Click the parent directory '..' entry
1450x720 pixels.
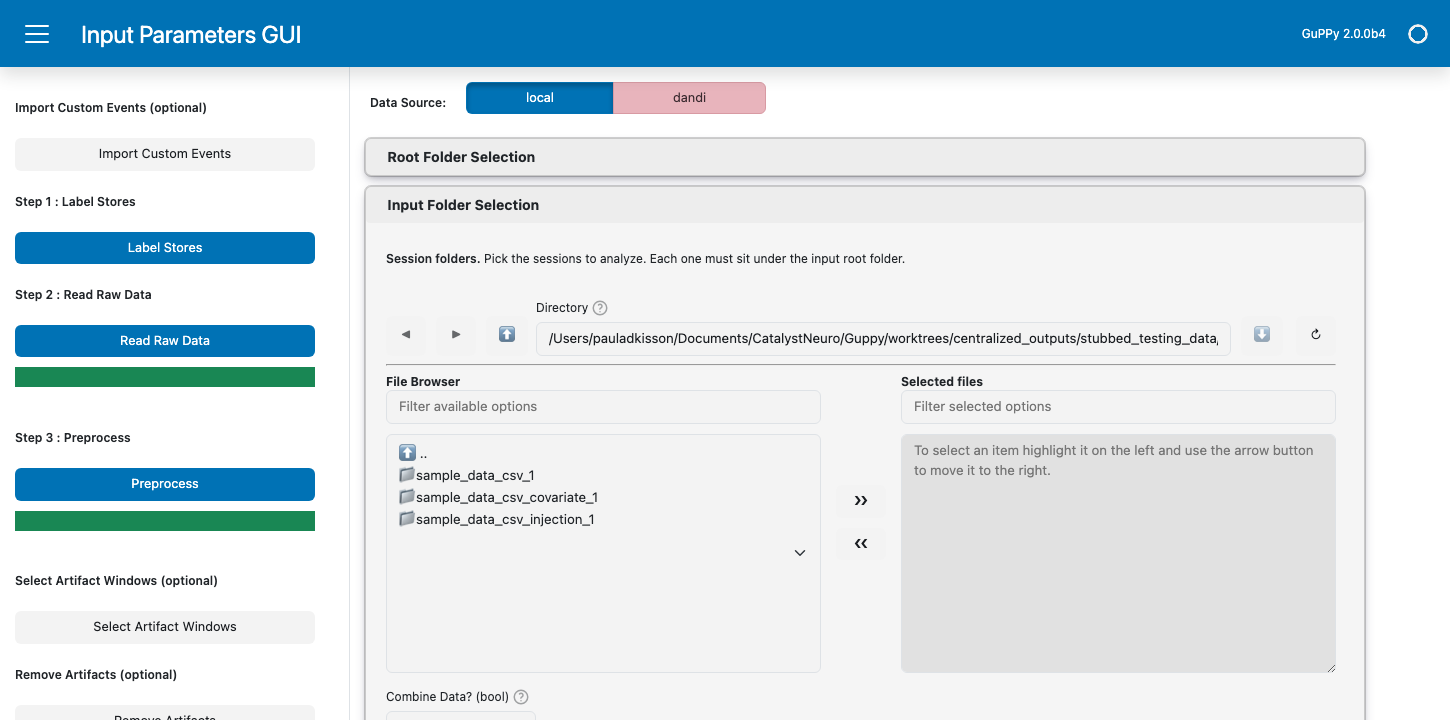click(413, 453)
